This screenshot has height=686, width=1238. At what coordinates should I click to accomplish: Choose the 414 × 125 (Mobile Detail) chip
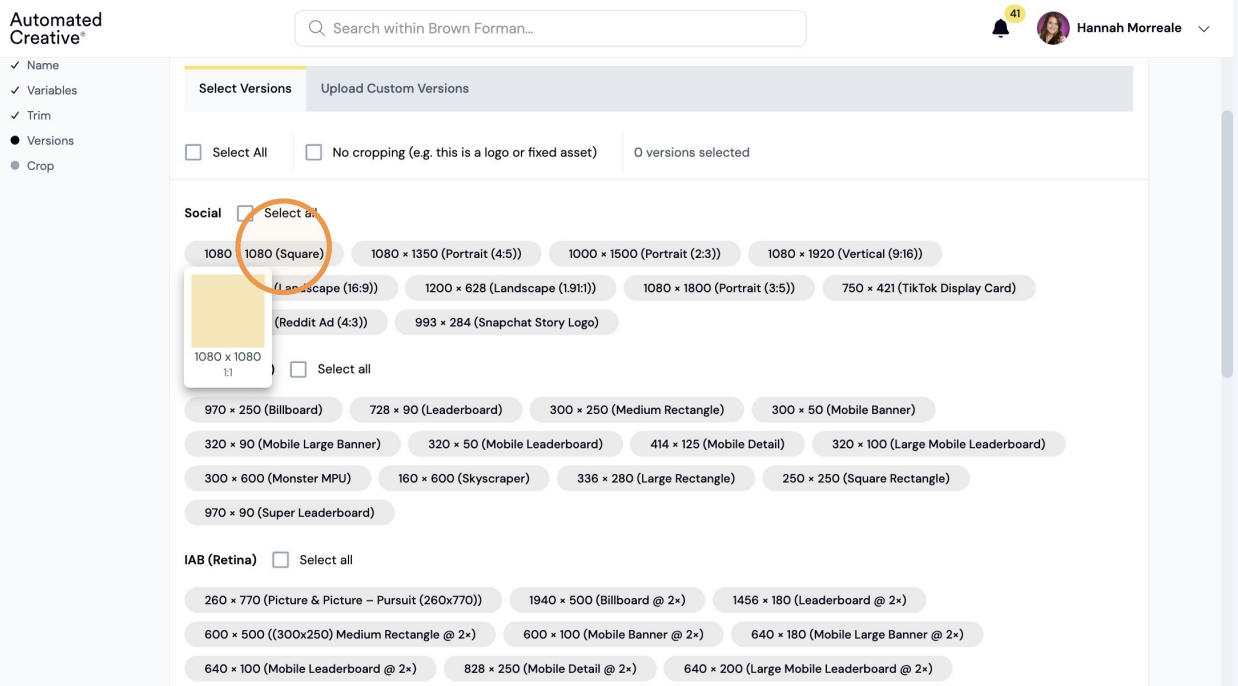718,444
